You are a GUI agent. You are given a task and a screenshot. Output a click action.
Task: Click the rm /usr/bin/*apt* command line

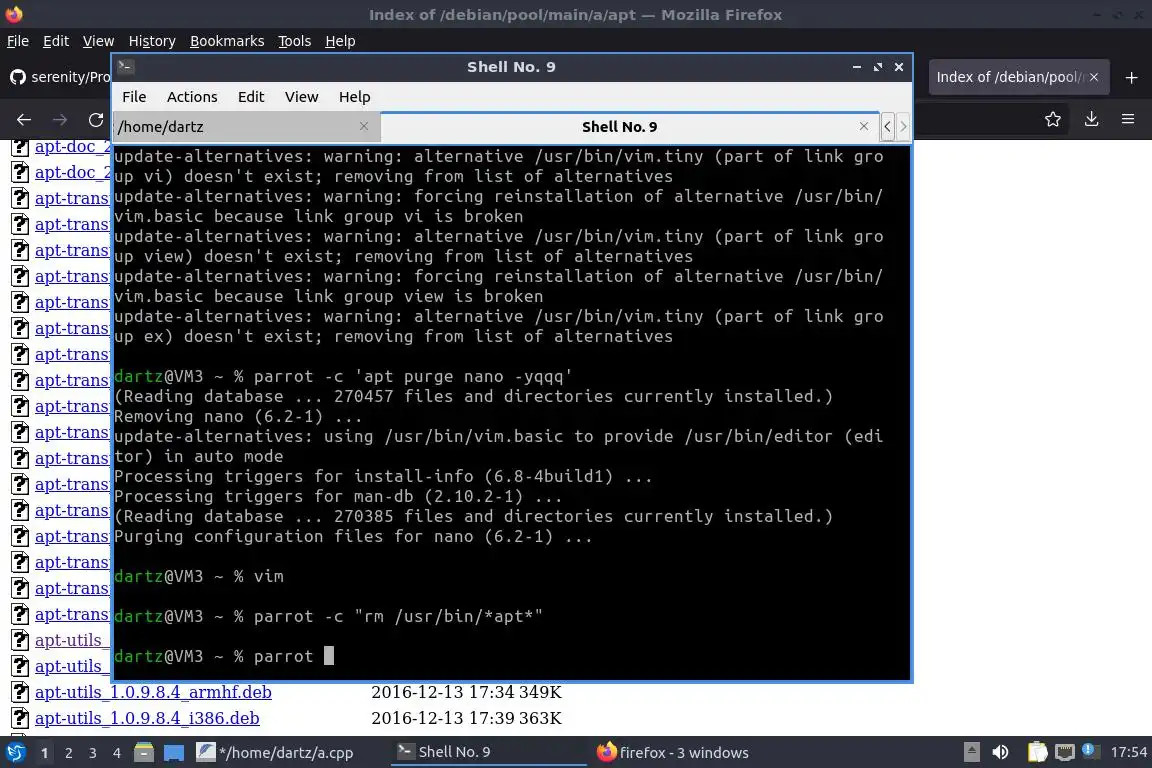[328, 617]
